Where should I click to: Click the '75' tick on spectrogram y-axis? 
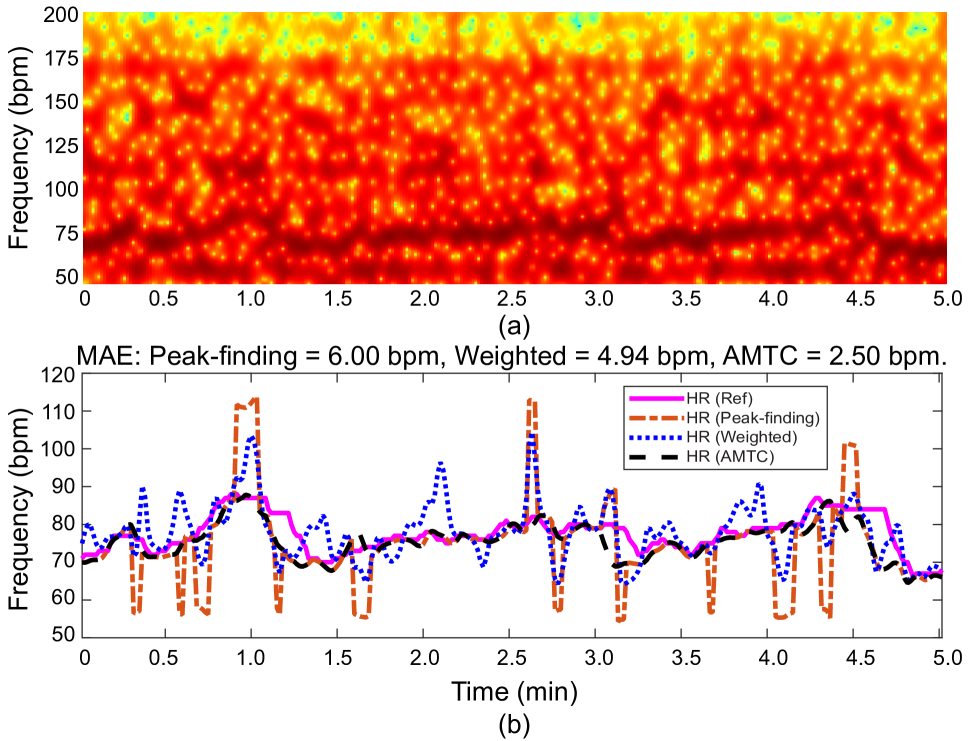click(67, 233)
